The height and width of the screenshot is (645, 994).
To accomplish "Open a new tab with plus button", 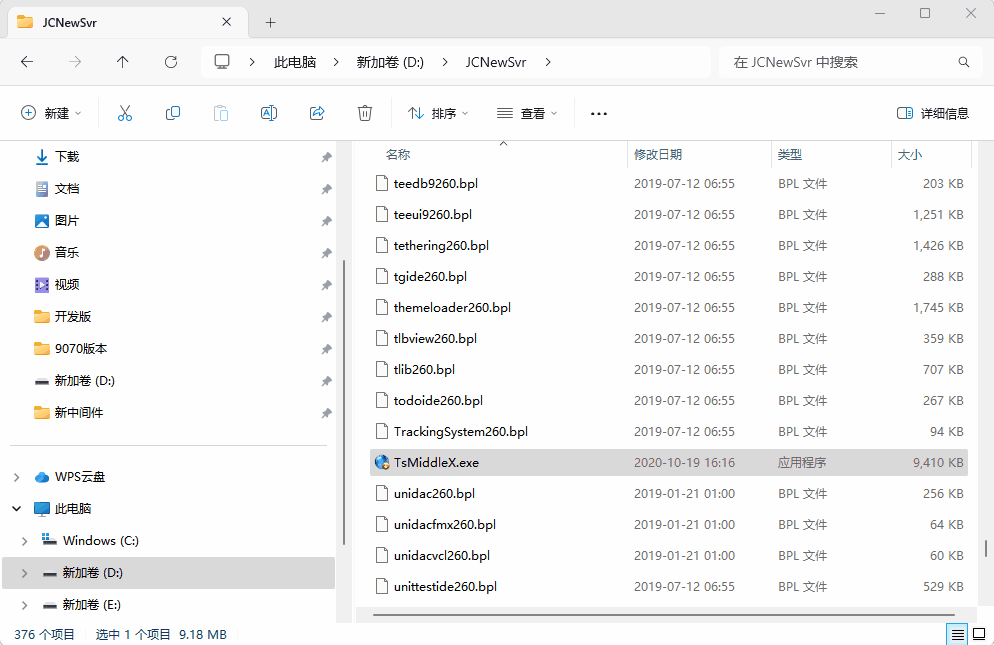I will (270, 22).
